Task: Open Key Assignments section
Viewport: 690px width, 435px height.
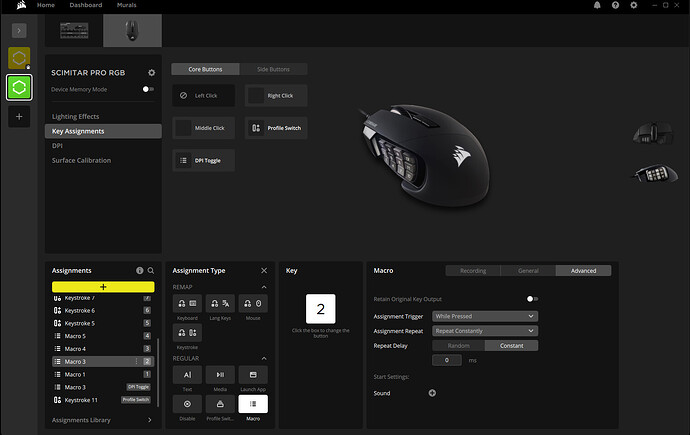Action: tap(103, 131)
